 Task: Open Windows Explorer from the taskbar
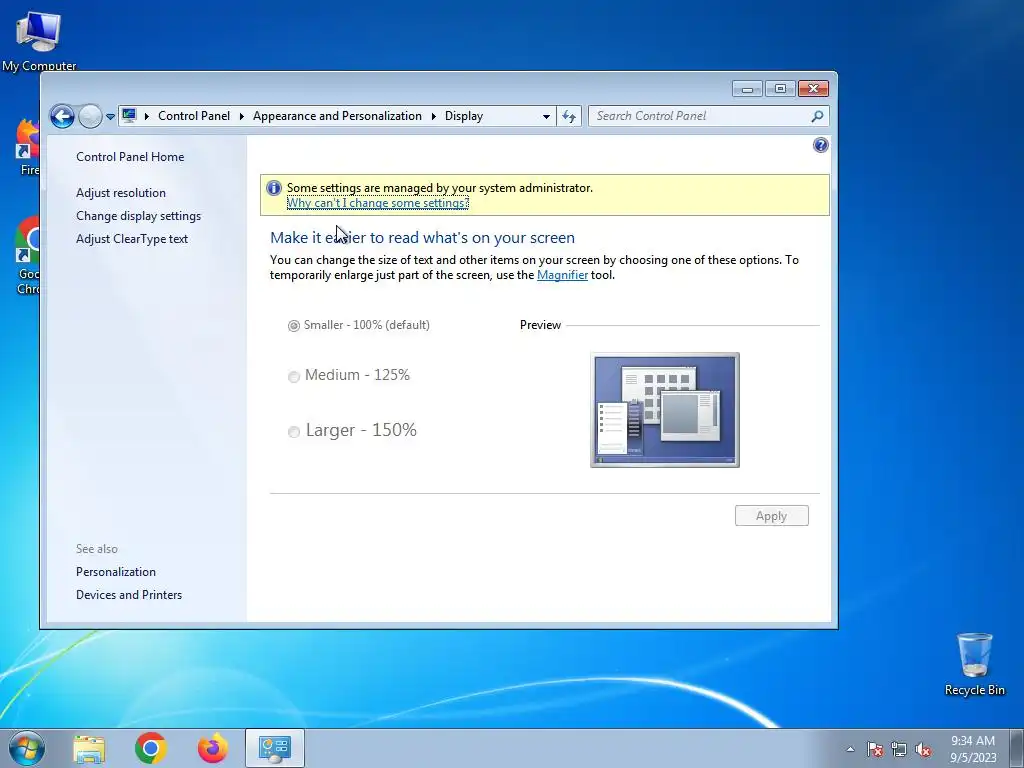(x=89, y=748)
